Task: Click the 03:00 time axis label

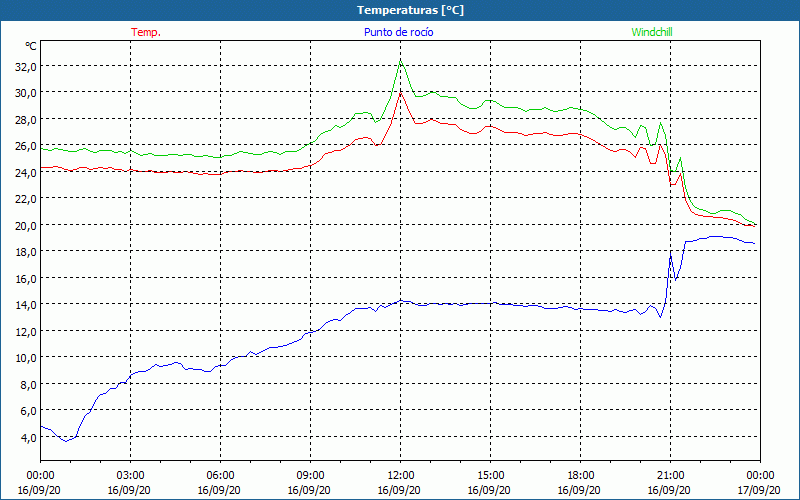Action: 130,475
